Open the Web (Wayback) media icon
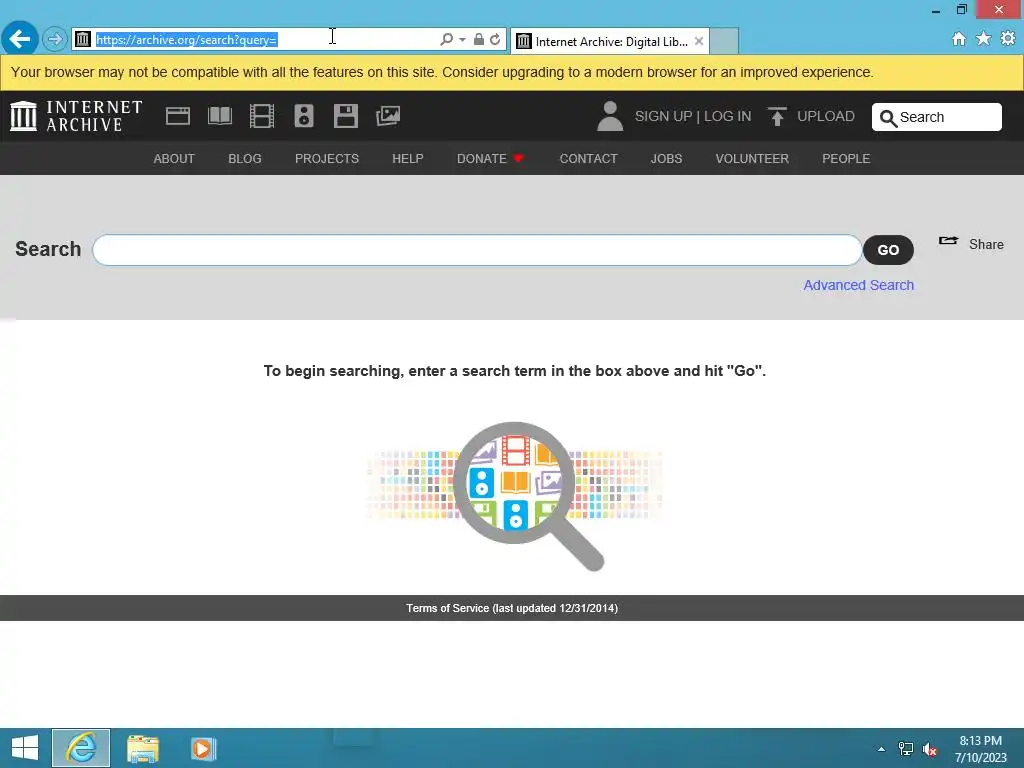The image size is (1024, 768). [x=178, y=116]
